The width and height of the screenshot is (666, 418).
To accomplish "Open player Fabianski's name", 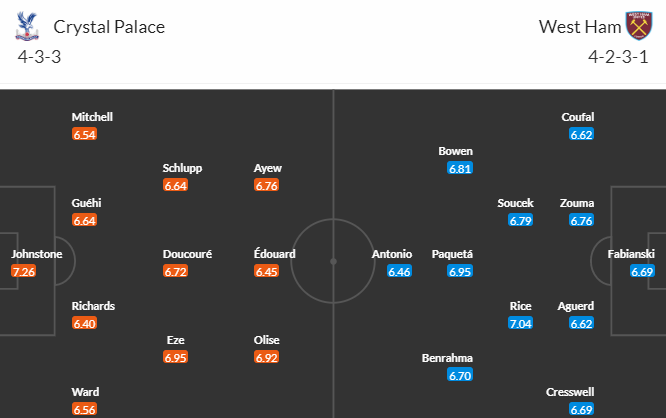I will point(631,254).
